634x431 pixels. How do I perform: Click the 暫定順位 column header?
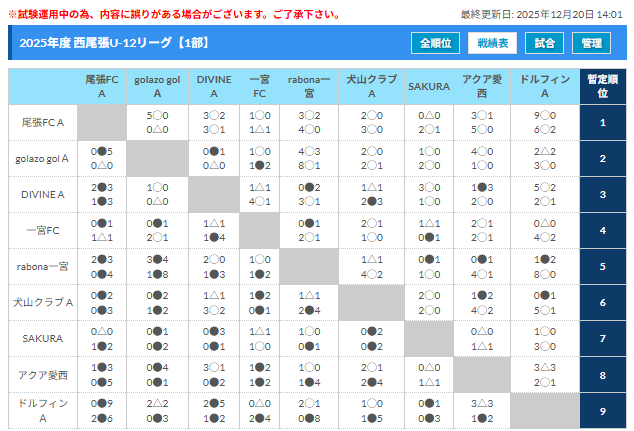[x=602, y=86]
